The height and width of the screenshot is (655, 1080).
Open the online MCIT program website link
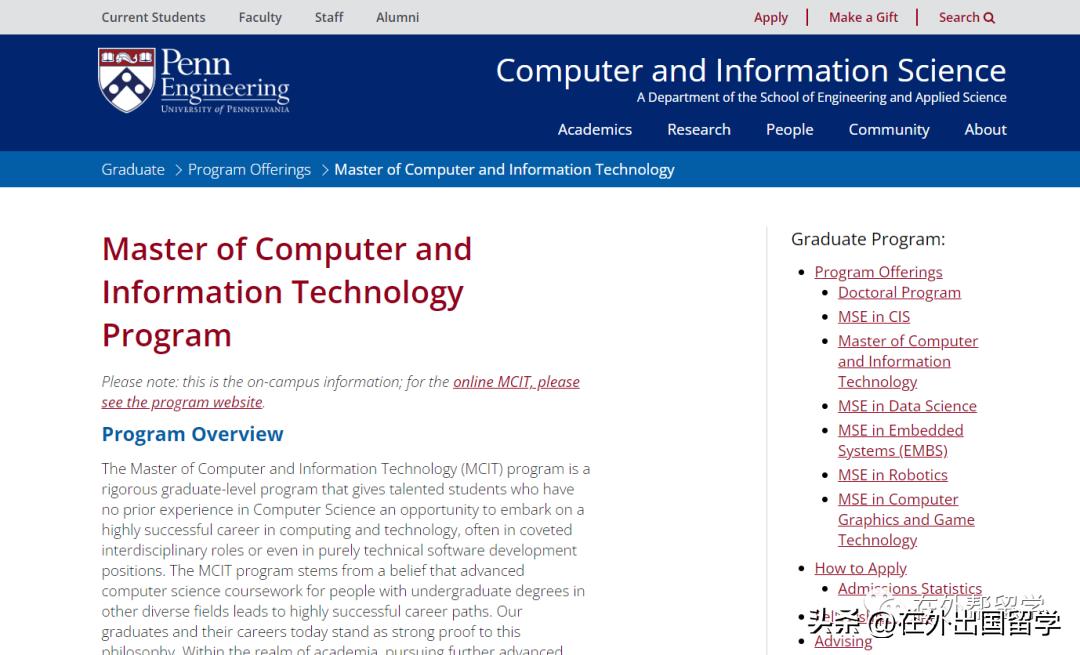click(516, 381)
